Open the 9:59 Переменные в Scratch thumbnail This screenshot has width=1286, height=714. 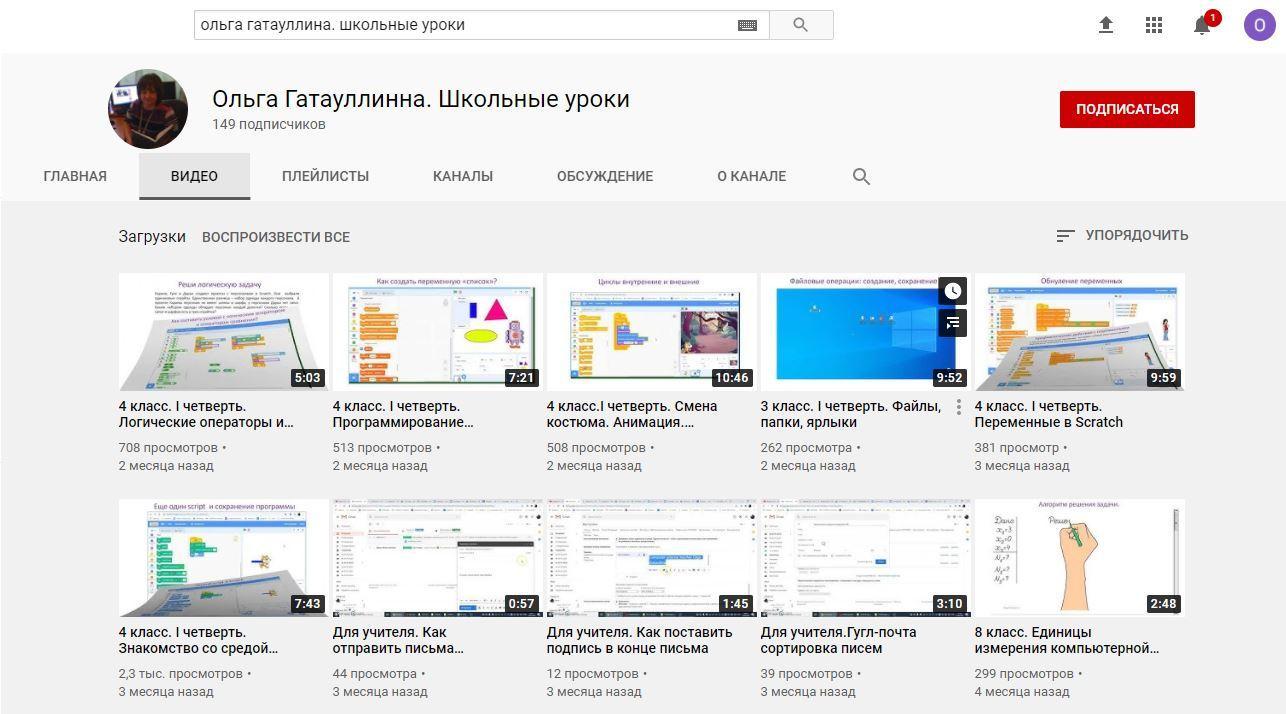click(x=1079, y=332)
